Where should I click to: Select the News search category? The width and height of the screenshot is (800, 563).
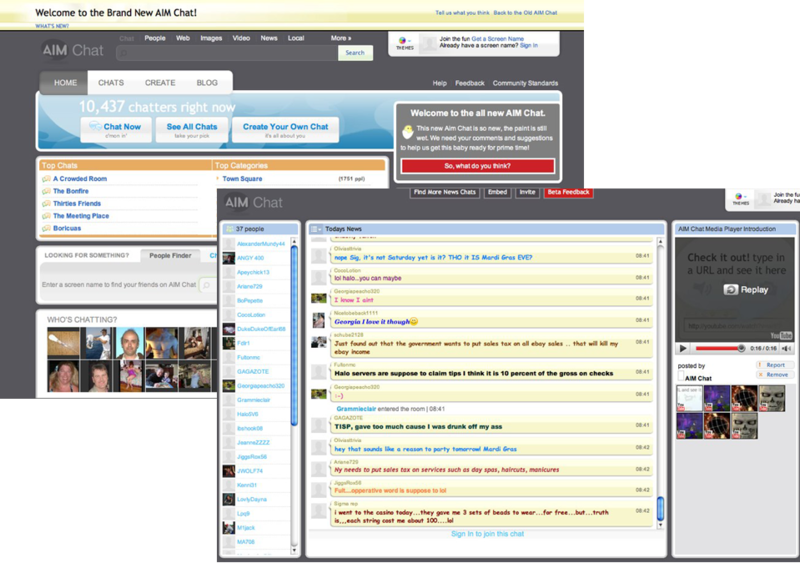pos(269,38)
